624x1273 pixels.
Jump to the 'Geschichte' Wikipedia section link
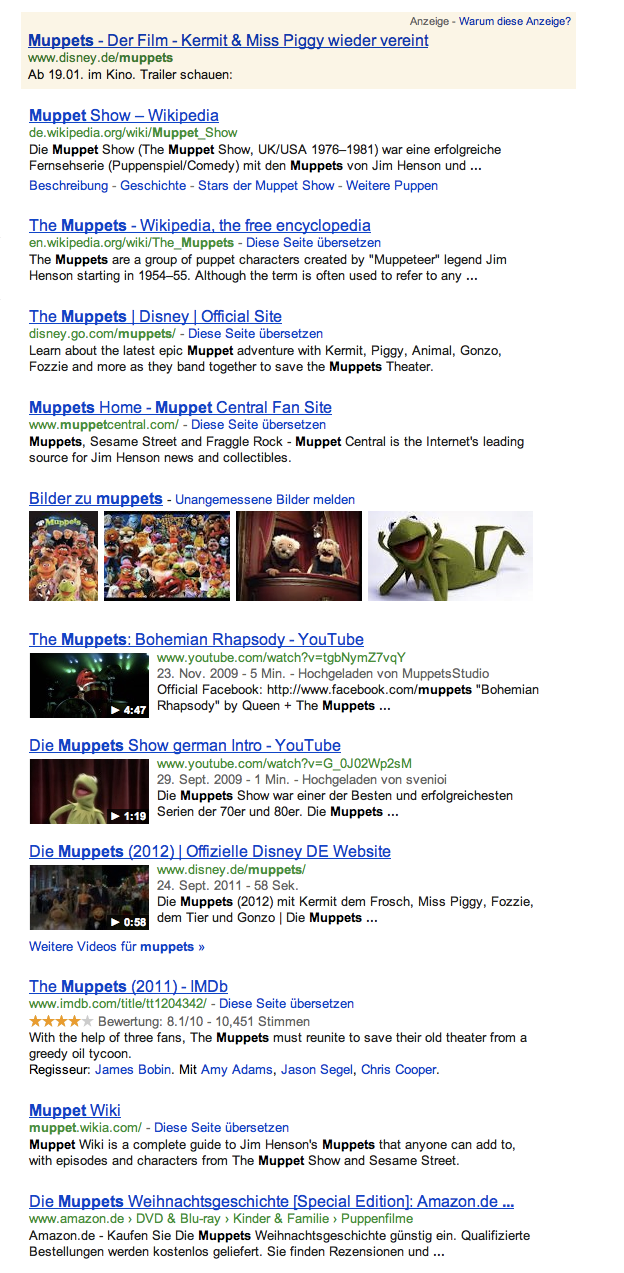tap(153, 186)
